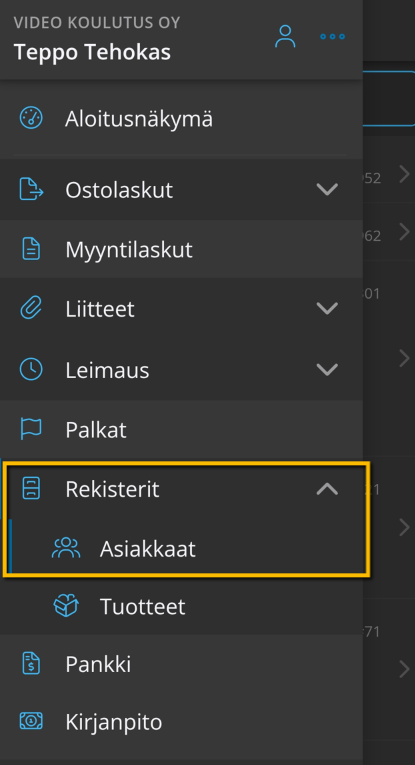The width and height of the screenshot is (415, 765).
Task: Click the Aloitusnäkymä dashboard gauge icon
Action: (x=31, y=119)
